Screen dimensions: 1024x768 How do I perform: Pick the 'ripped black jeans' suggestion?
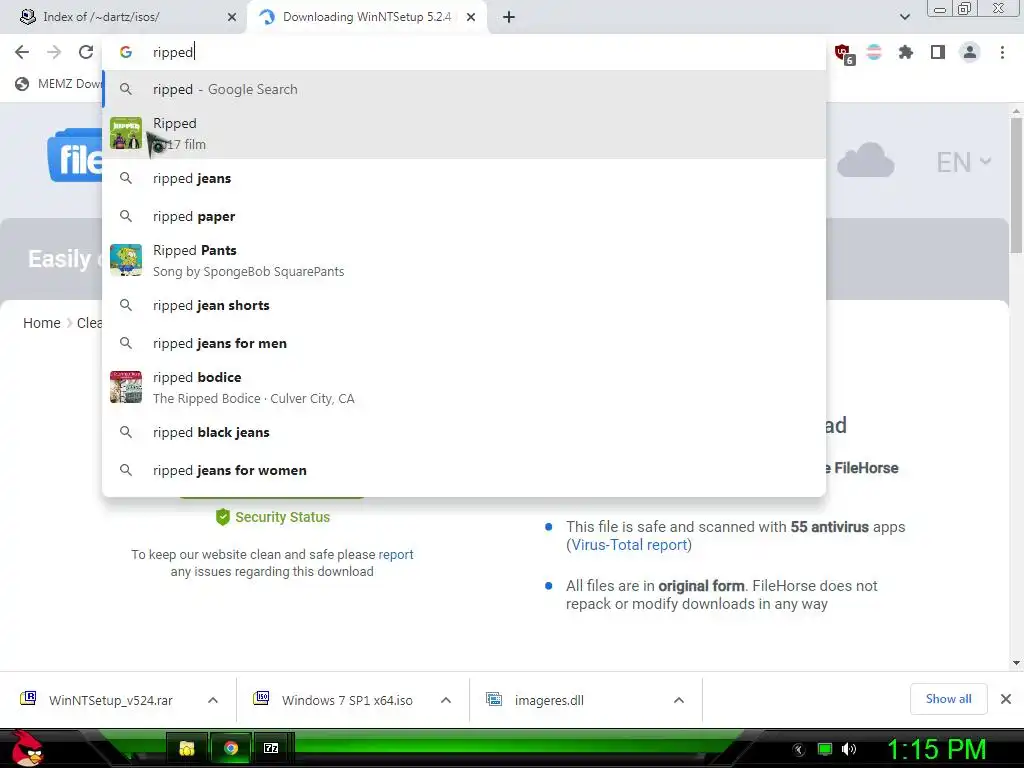point(464,432)
